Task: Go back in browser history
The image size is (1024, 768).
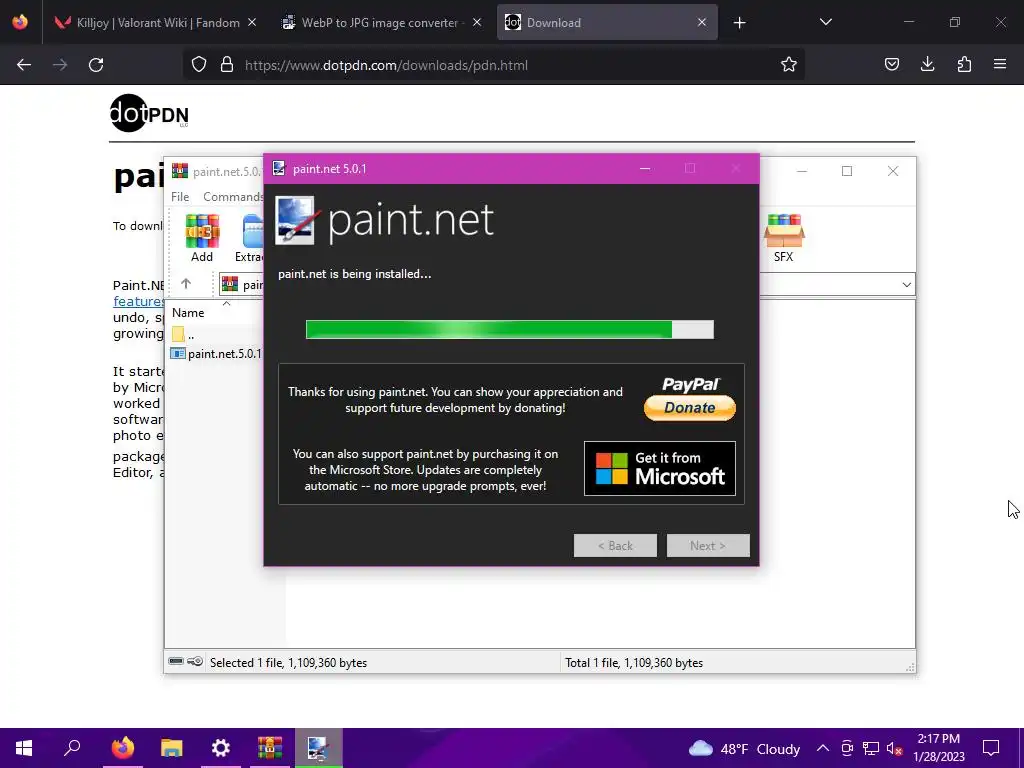Action: click(x=24, y=65)
